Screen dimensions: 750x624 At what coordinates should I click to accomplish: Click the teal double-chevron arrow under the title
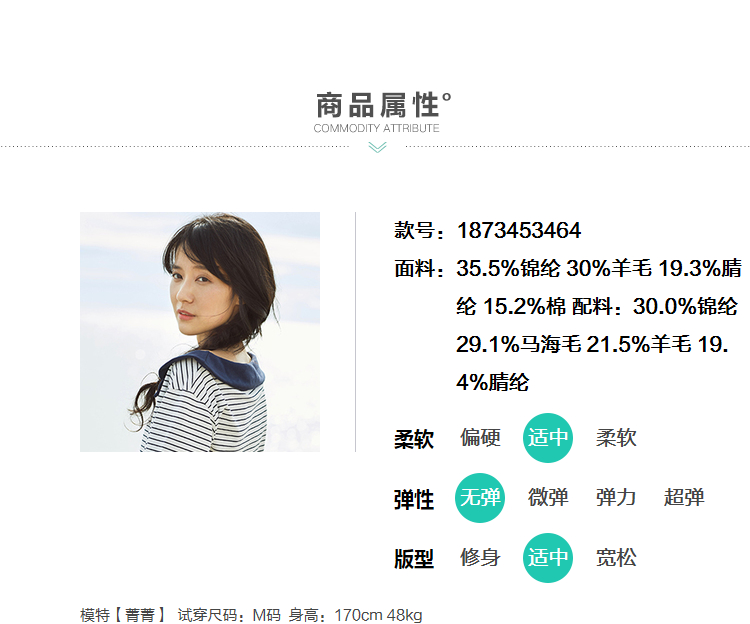click(377, 147)
